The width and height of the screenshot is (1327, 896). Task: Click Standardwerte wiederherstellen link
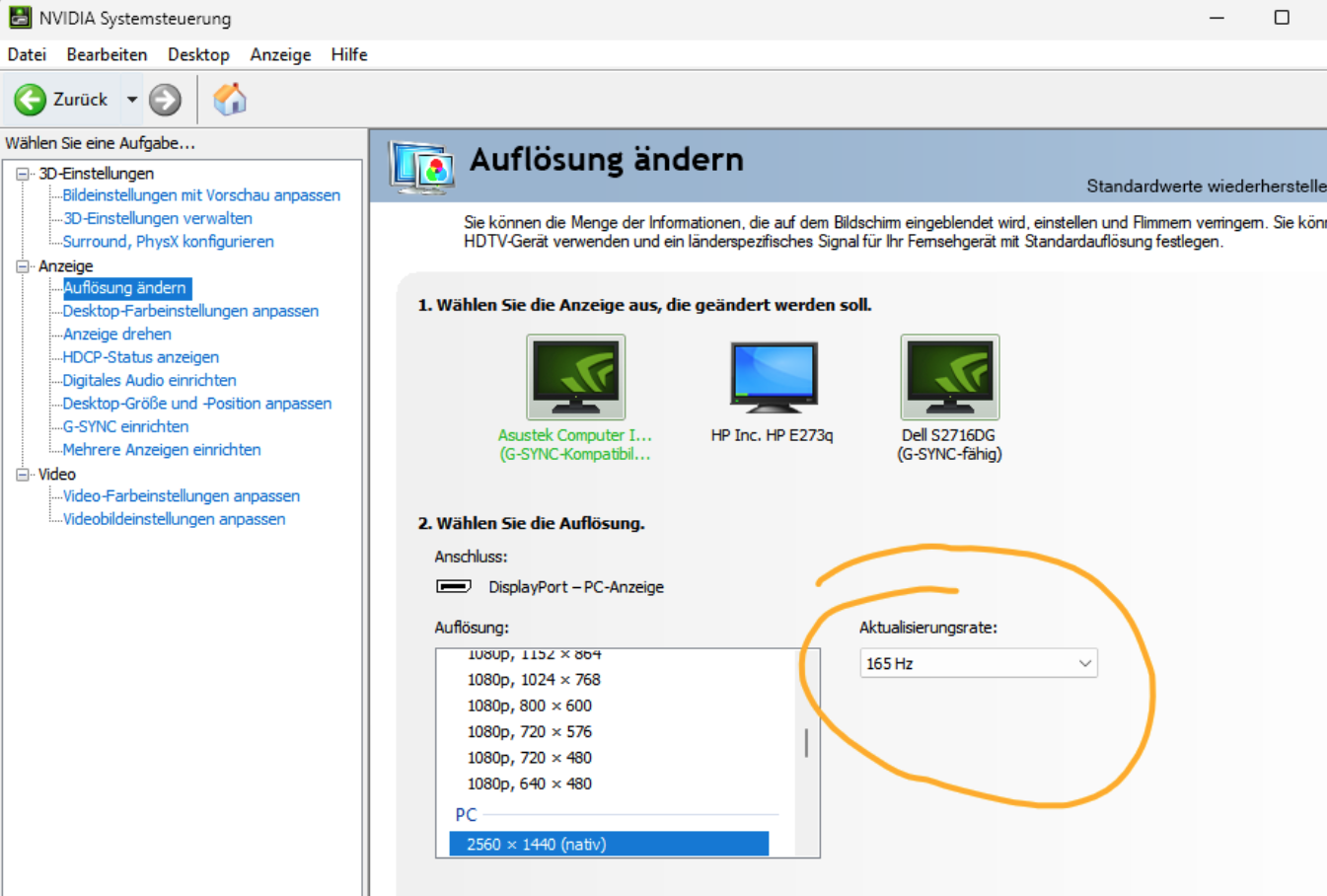1207,186
